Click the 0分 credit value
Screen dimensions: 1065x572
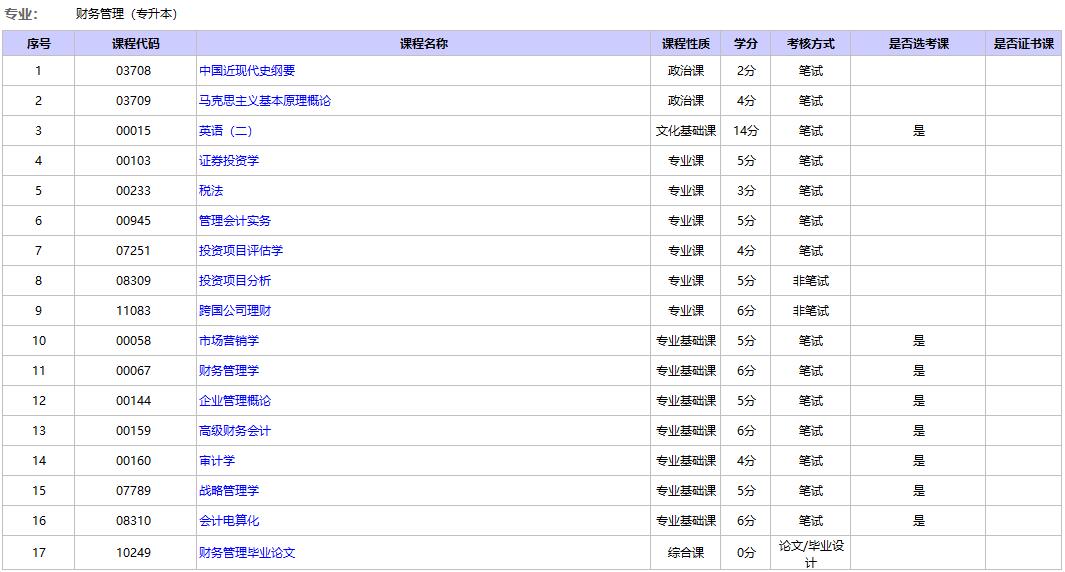746,552
